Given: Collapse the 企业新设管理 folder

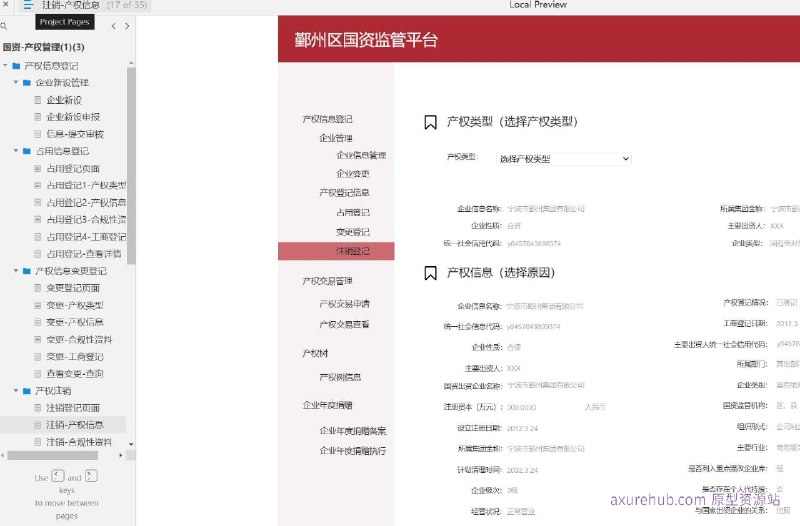Looking at the screenshot, I should (16, 82).
